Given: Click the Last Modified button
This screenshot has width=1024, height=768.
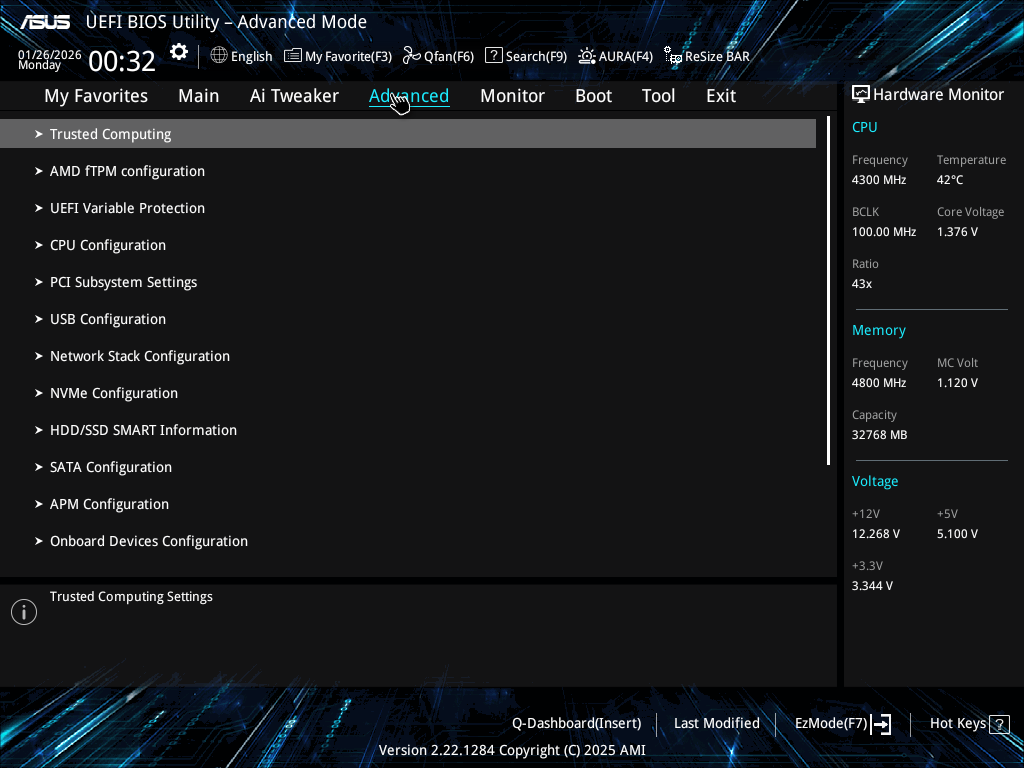Looking at the screenshot, I should click(716, 724).
